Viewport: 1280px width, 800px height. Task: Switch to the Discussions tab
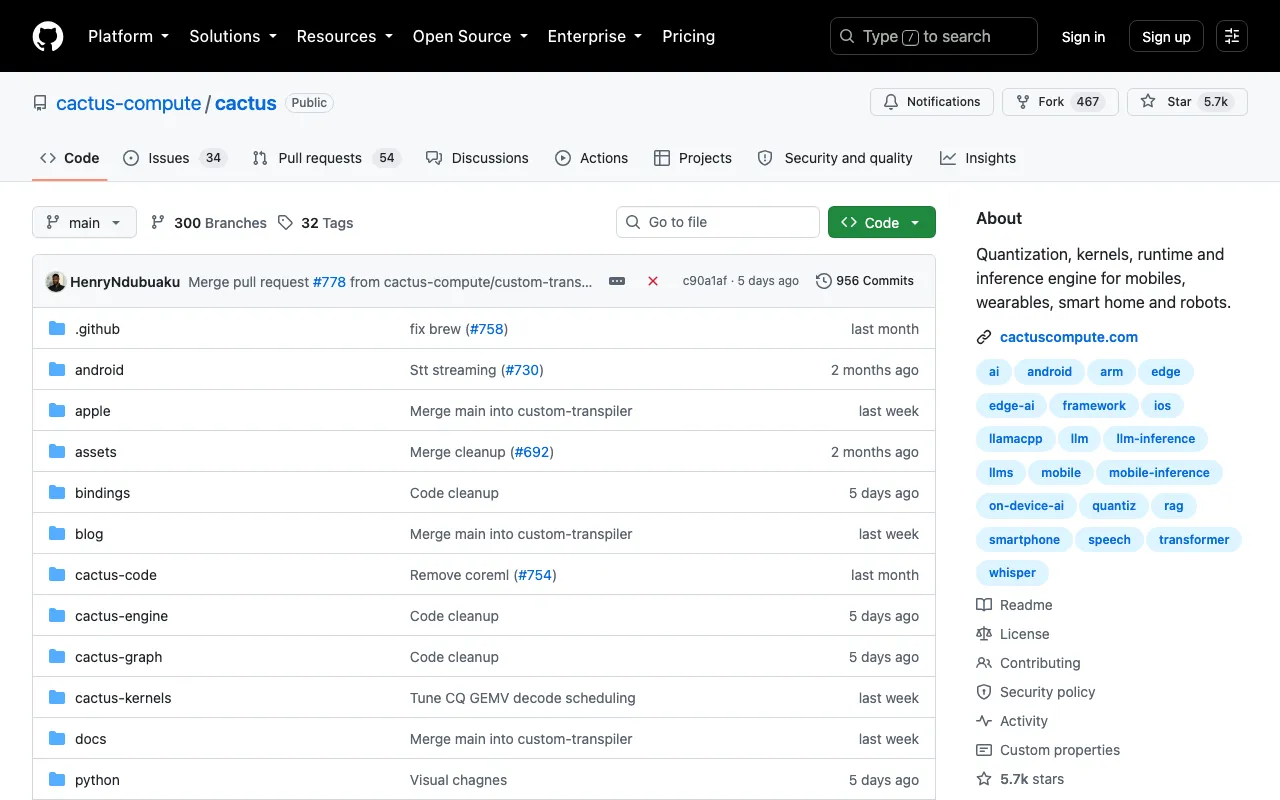click(477, 158)
